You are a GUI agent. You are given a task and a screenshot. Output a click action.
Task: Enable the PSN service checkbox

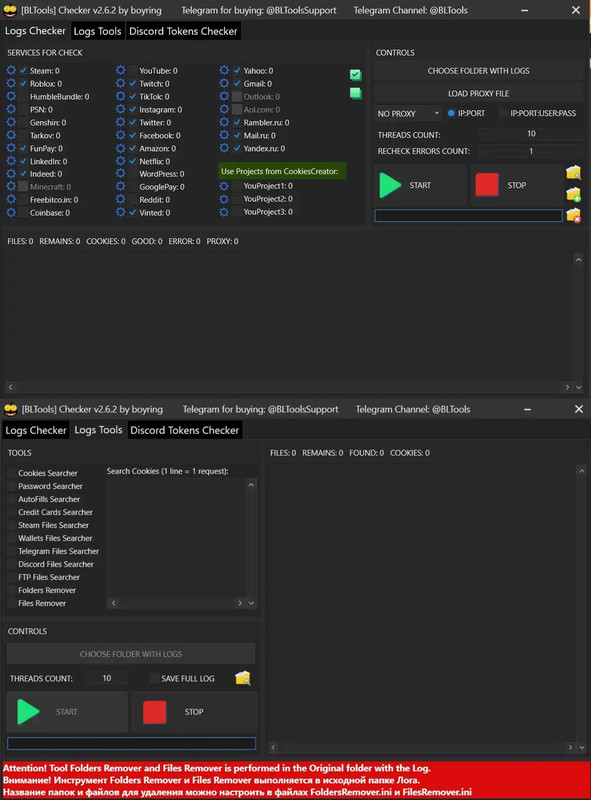pyautogui.click(x=23, y=109)
